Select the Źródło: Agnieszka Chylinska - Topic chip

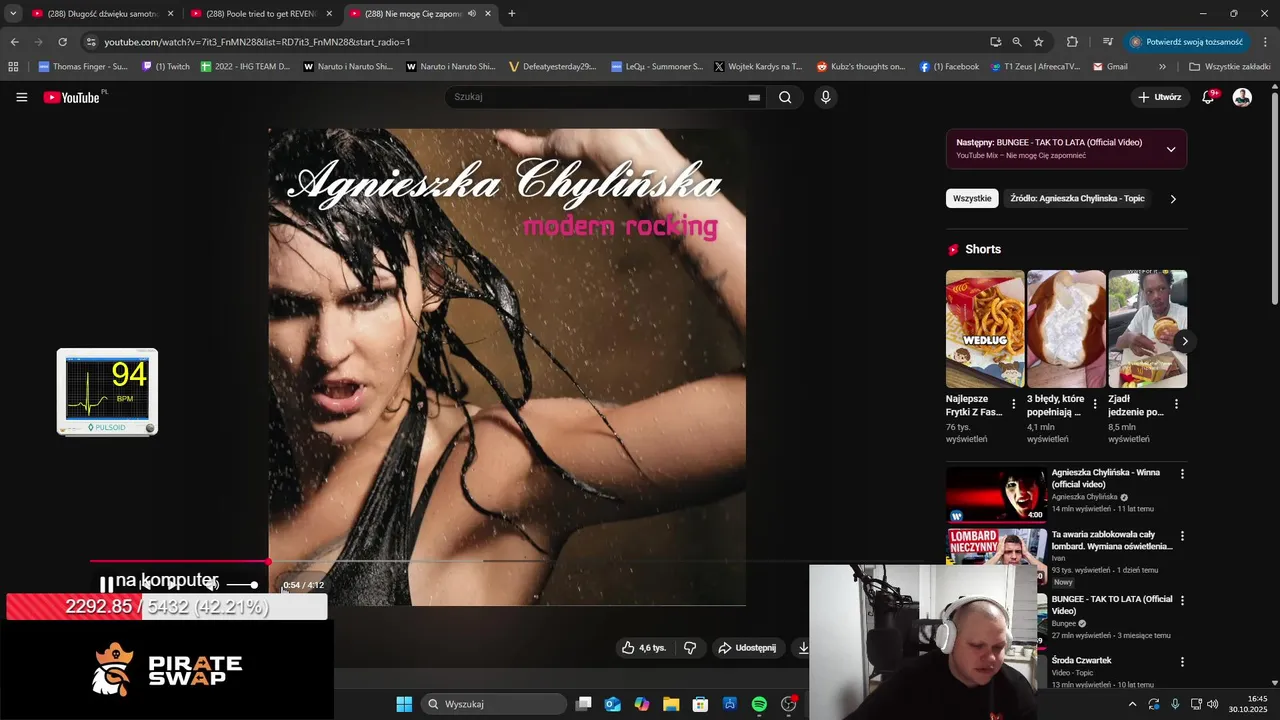1076,198
